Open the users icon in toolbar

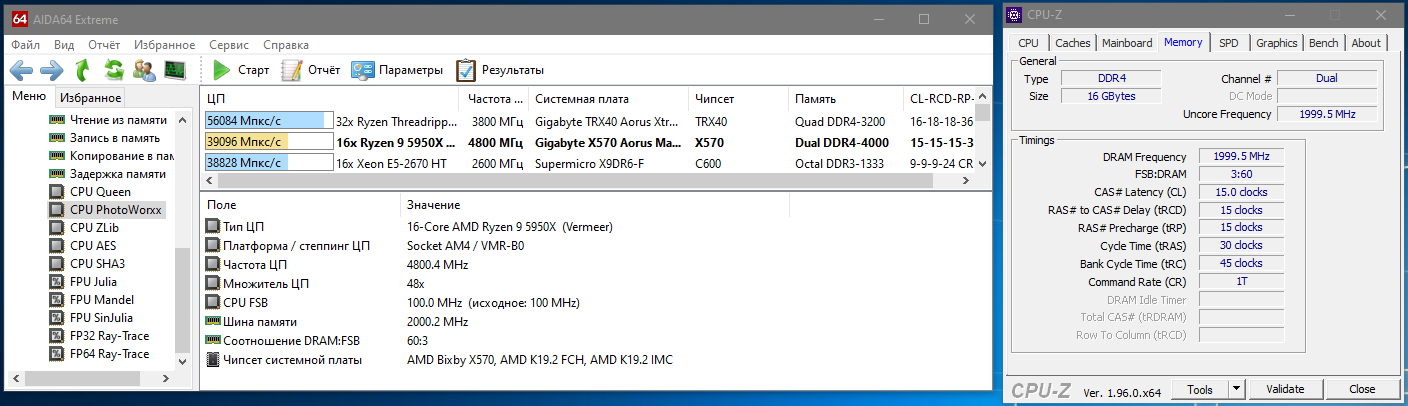point(144,70)
